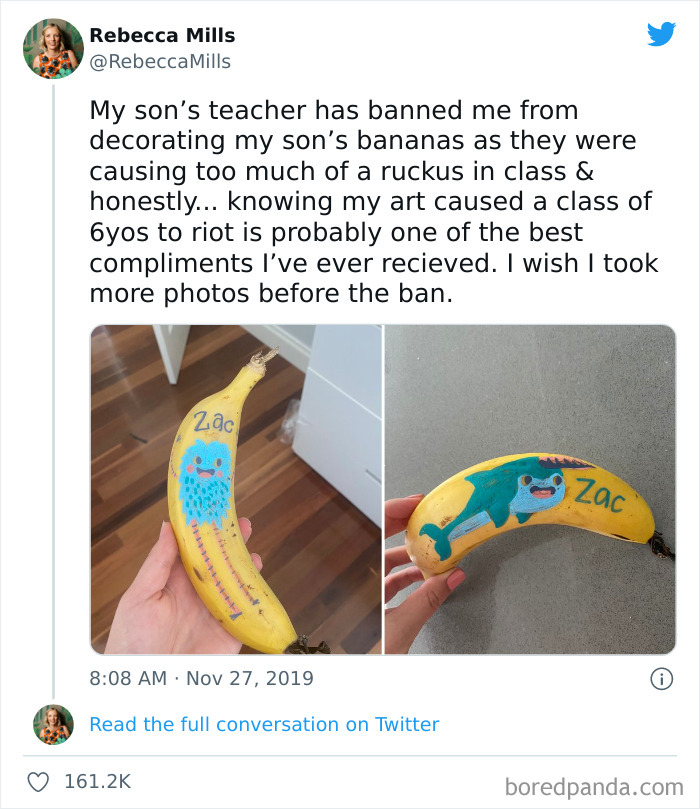Click Read the full conversation on Twitter
The width and height of the screenshot is (700, 809).
265,724
